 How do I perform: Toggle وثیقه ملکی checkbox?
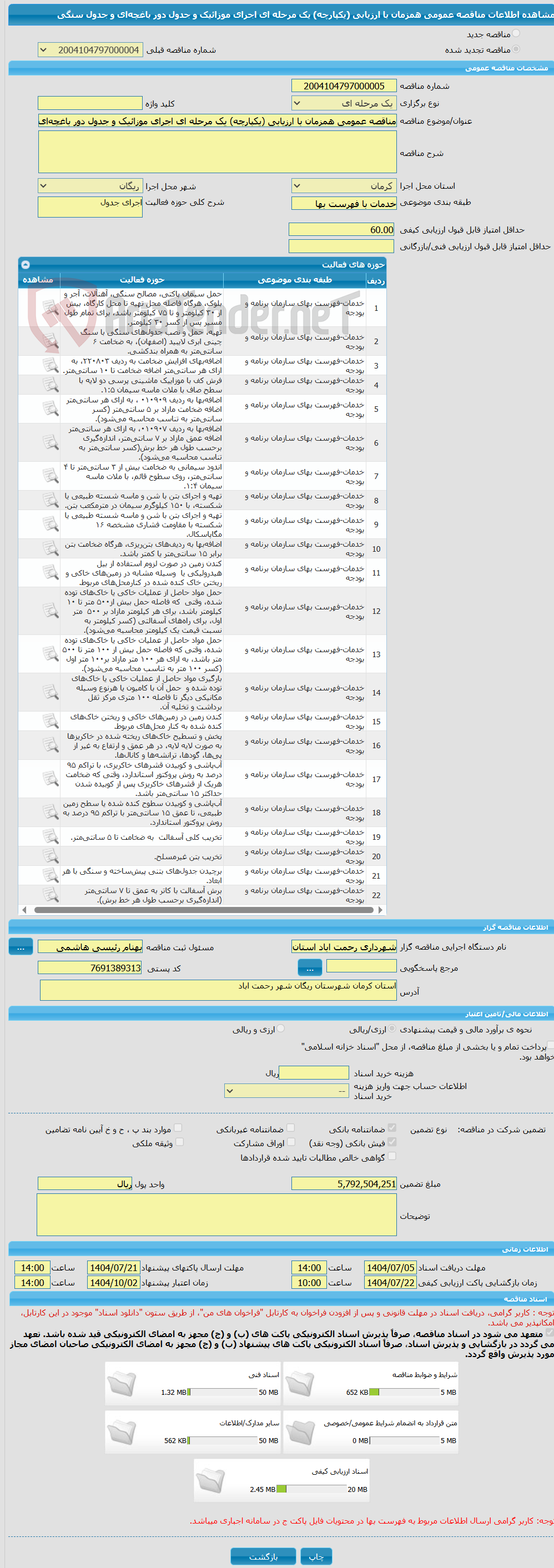(x=179, y=1142)
